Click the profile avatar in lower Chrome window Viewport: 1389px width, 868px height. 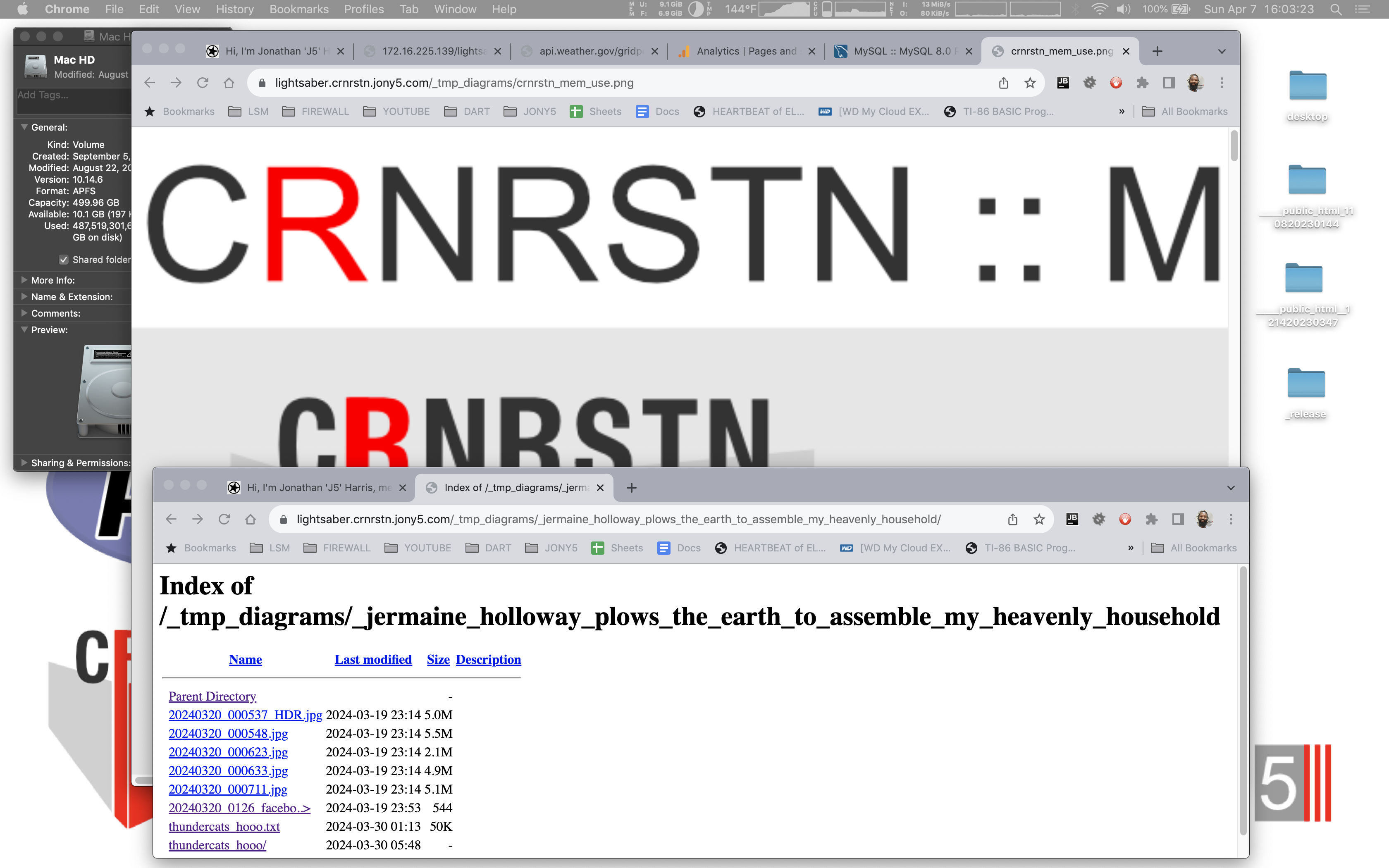click(1204, 520)
